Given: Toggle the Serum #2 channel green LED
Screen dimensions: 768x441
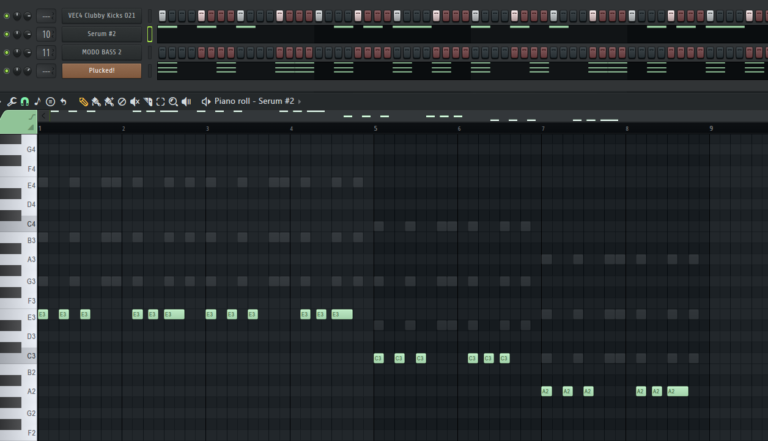Looking at the screenshot, I should [6, 34].
